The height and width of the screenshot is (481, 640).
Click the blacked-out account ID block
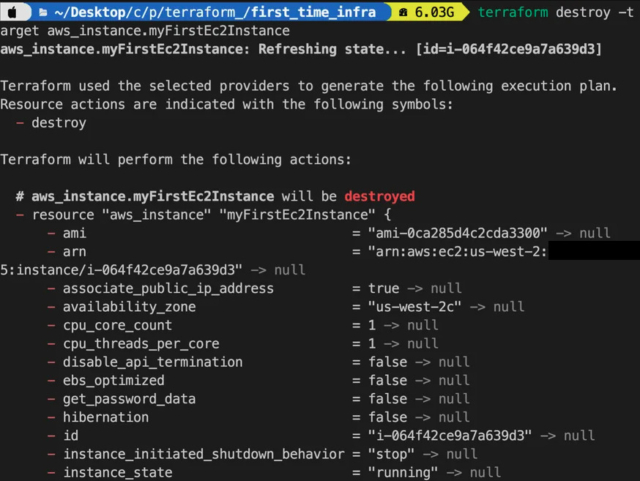594,250
